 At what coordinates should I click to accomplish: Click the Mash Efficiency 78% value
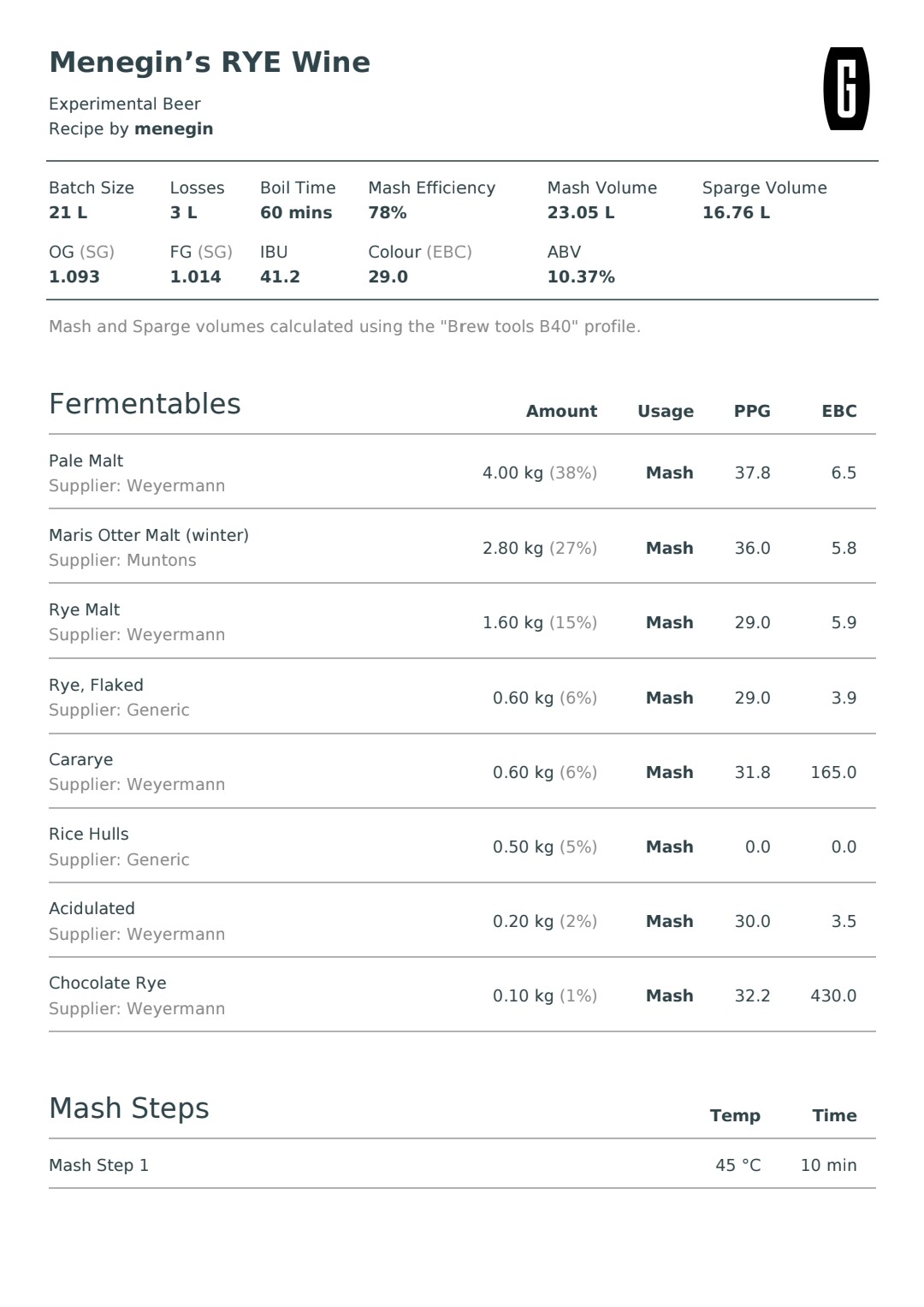(388, 212)
